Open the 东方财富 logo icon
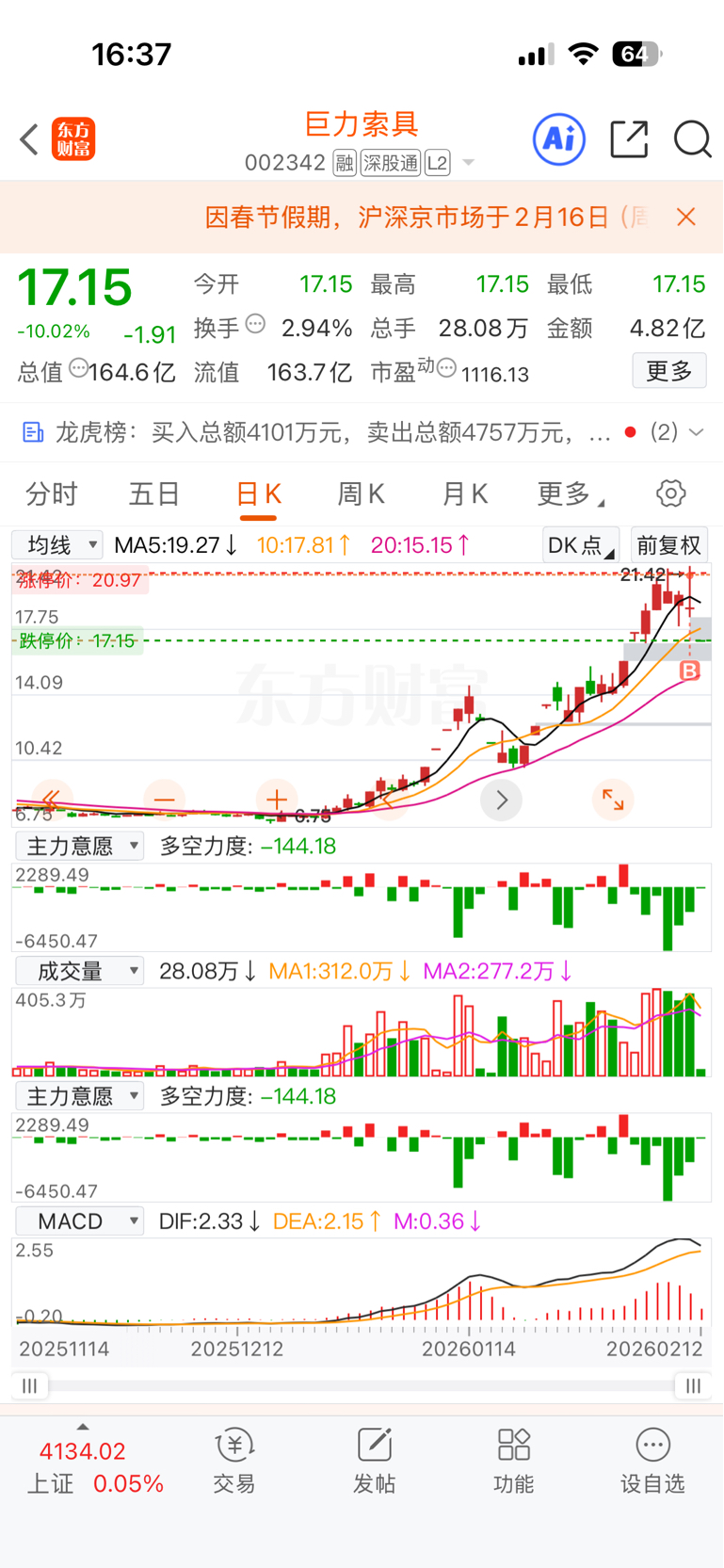This screenshot has width=724, height=1568. 73,139
